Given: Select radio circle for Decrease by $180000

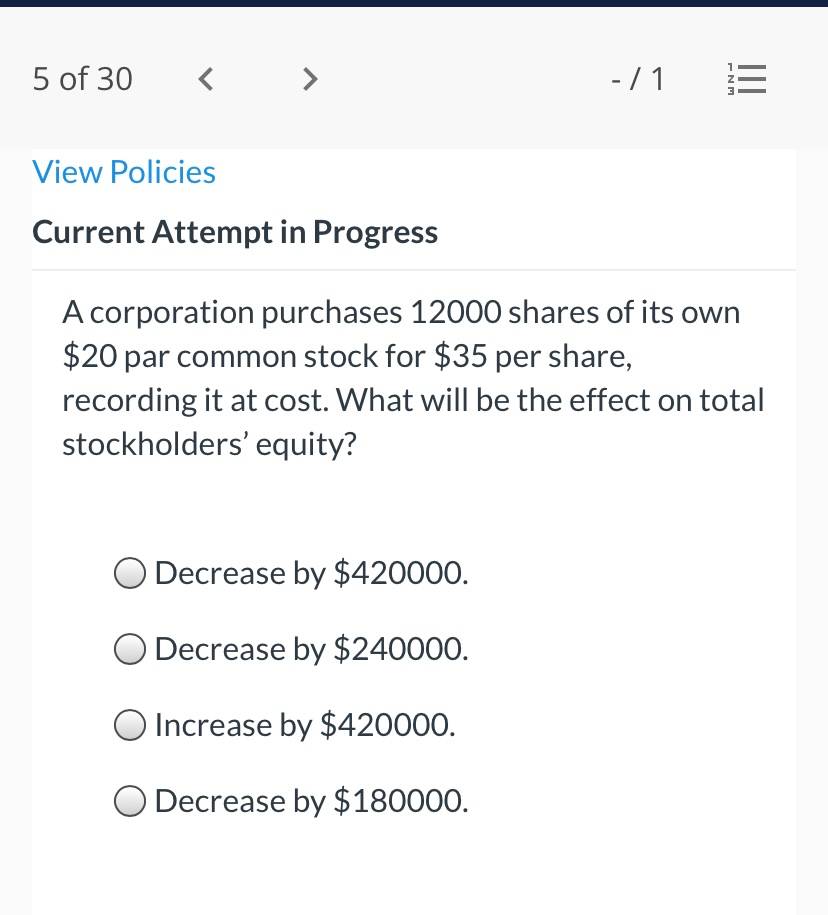Looking at the screenshot, I should 130,801.
